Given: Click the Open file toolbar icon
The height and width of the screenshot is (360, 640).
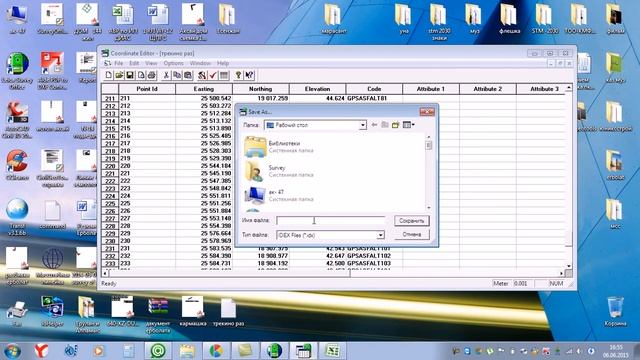Looking at the screenshot, I should [119, 75].
